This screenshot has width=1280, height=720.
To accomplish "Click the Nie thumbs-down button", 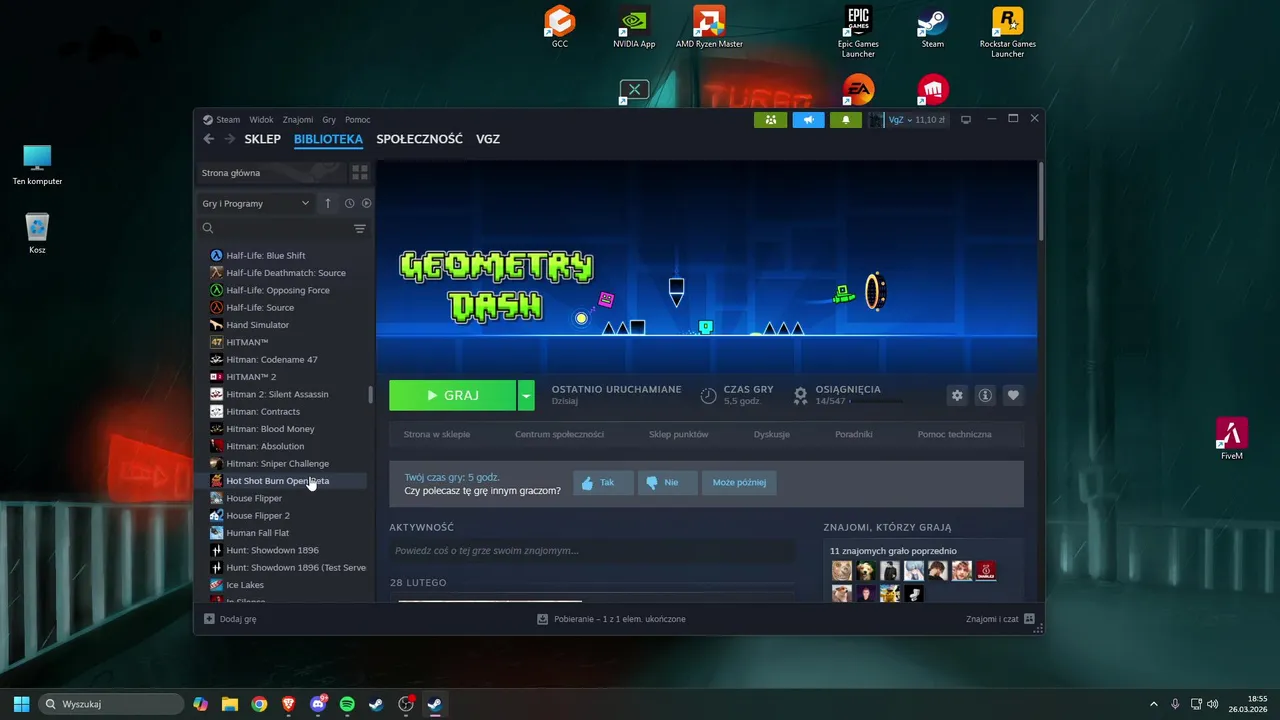I will (x=667, y=482).
